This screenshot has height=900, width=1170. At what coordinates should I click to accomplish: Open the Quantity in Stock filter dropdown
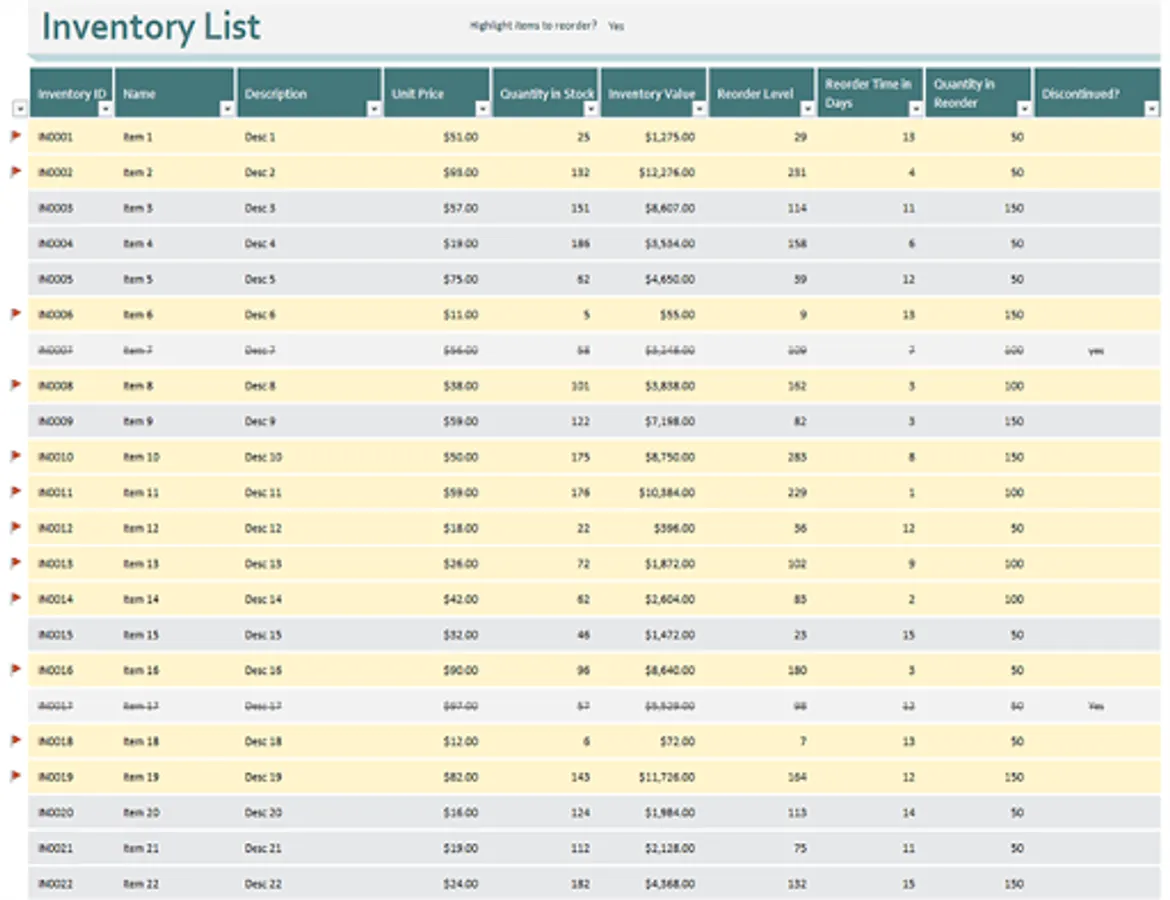coord(589,109)
